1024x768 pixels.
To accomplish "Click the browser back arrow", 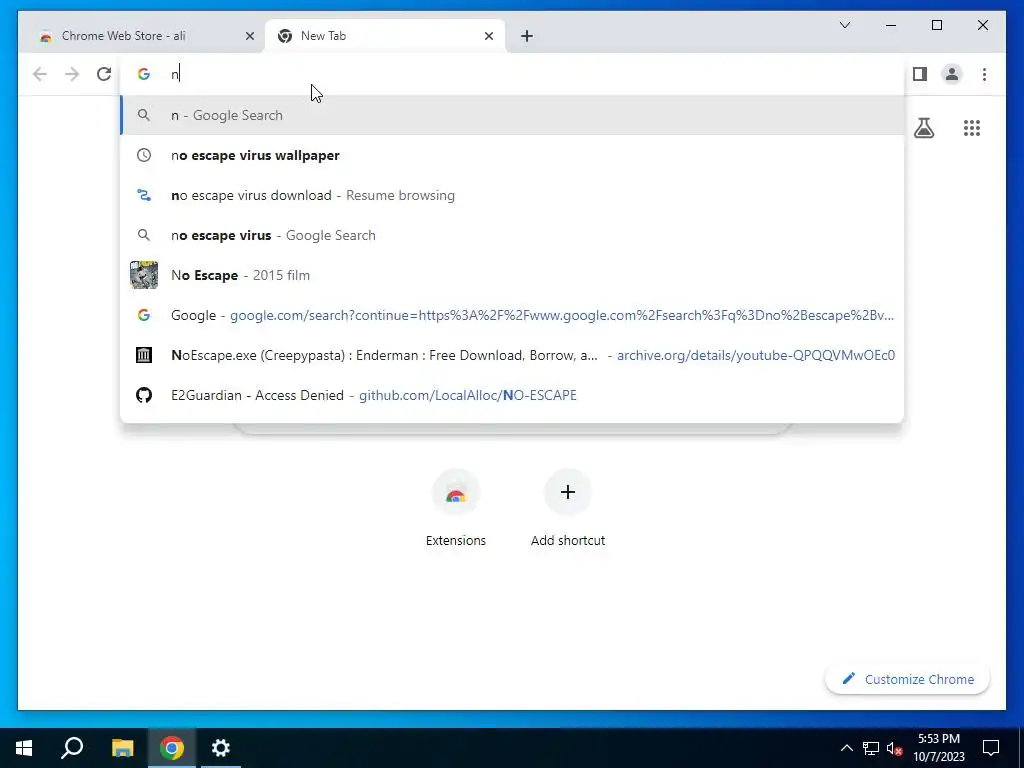I will click(40, 74).
